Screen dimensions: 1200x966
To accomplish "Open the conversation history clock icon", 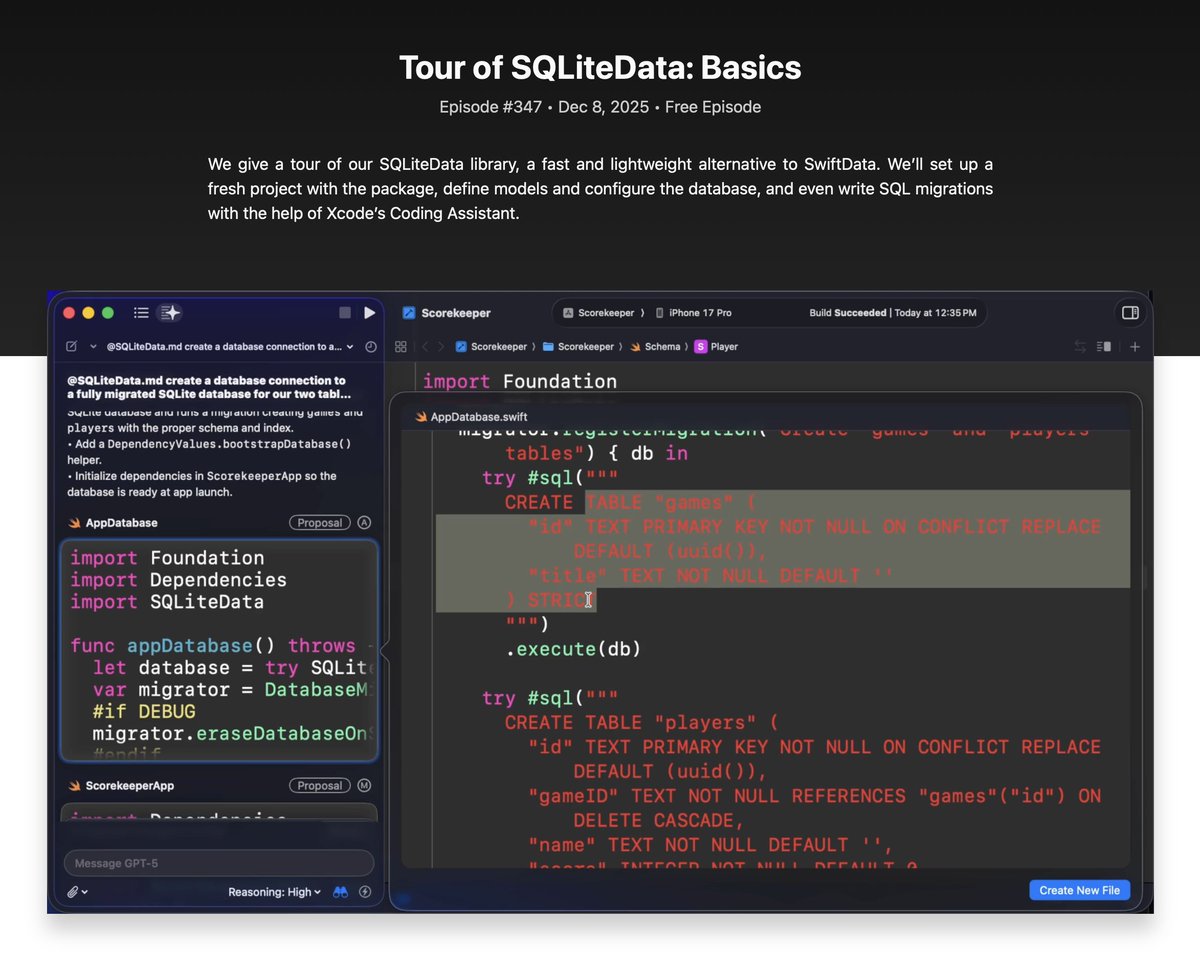I will [x=371, y=347].
